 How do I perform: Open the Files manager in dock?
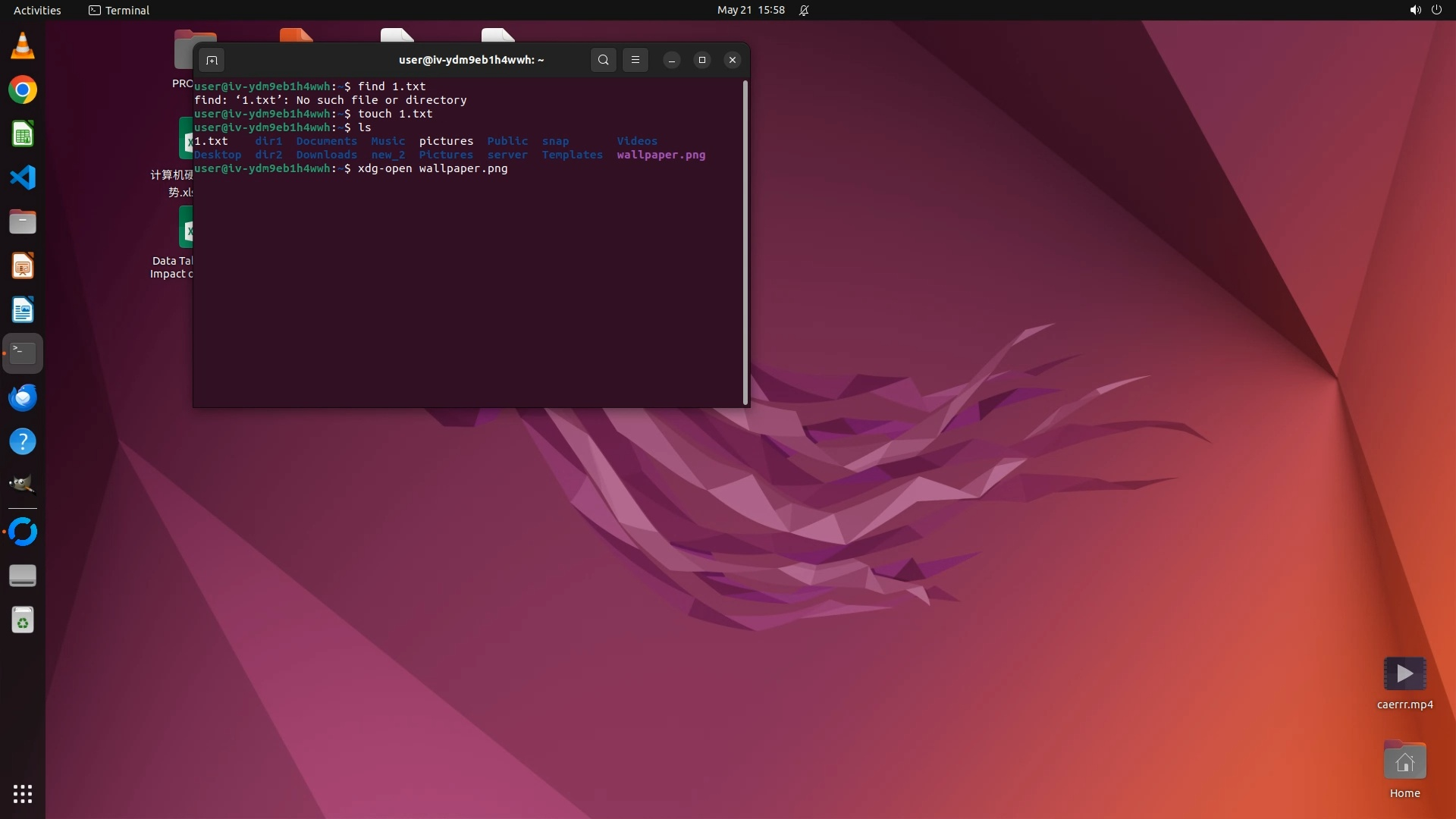[23, 222]
